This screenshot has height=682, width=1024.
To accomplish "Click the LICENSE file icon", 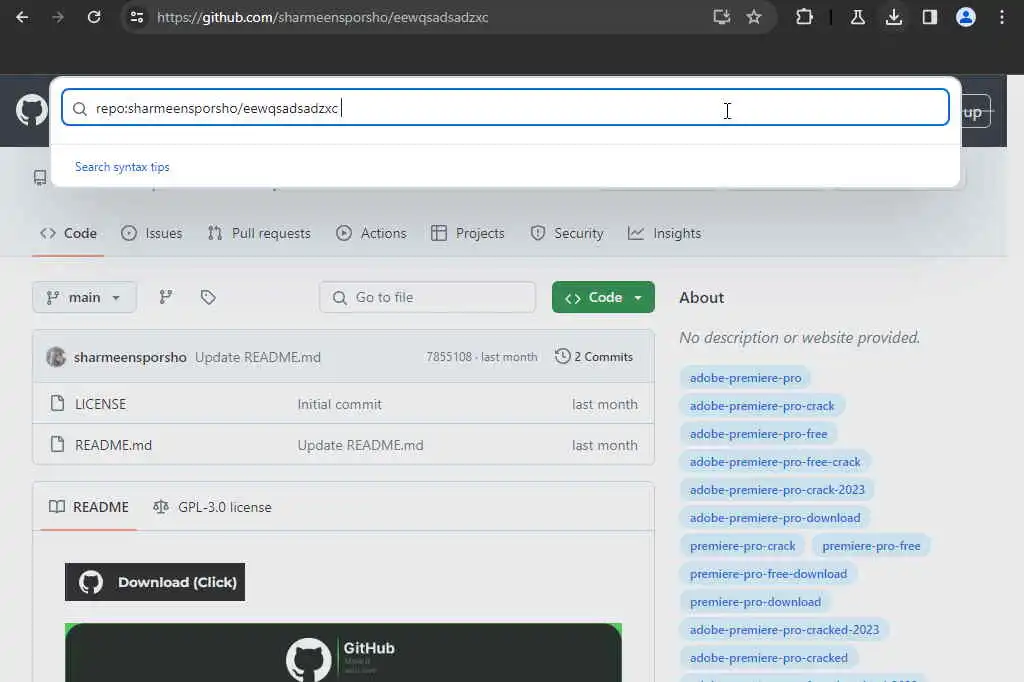I will [x=57, y=404].
